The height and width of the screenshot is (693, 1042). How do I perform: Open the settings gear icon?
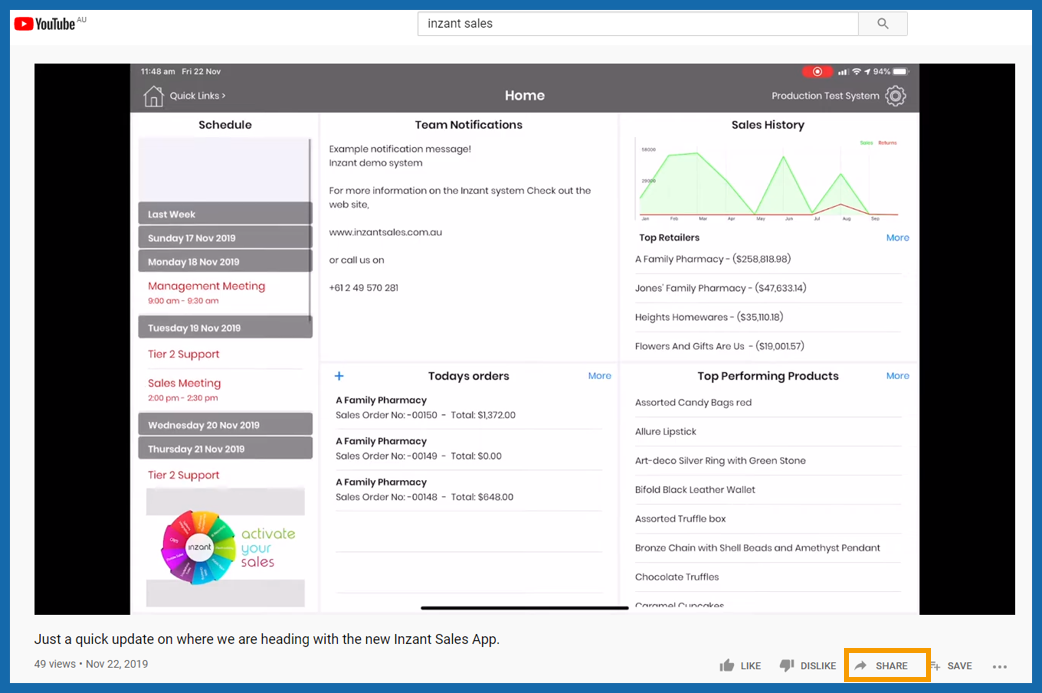pyautogui.click(x=895, y=96)
